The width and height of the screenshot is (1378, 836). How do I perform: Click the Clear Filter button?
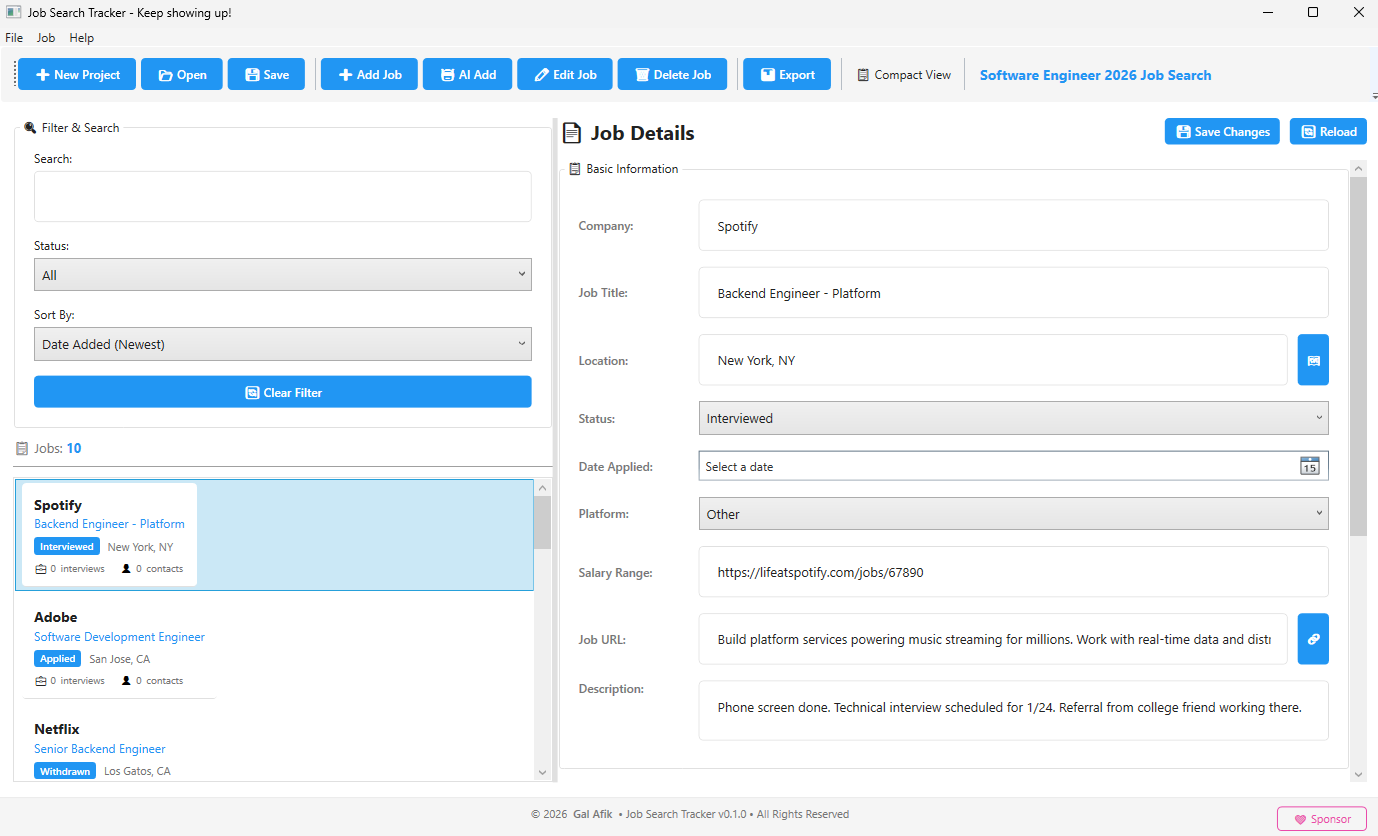(283, 391)
